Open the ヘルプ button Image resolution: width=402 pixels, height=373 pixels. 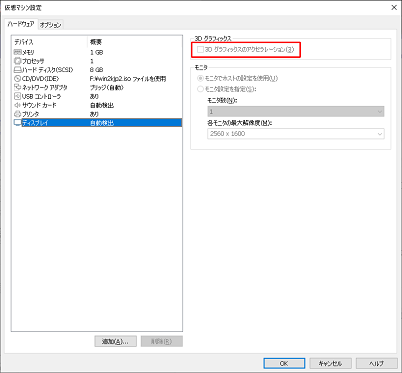tap(377, 363)
